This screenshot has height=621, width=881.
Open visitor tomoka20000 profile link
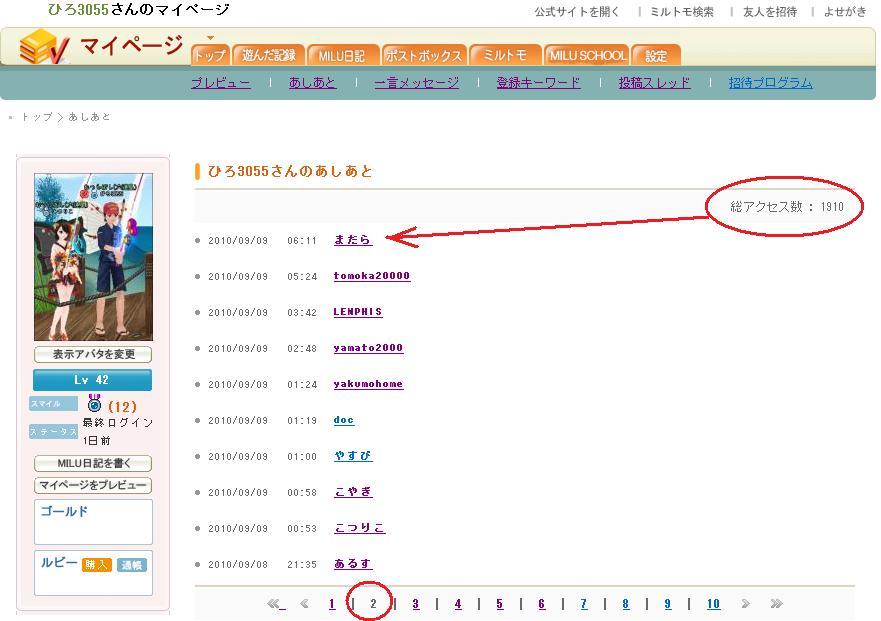pos(371,276)
